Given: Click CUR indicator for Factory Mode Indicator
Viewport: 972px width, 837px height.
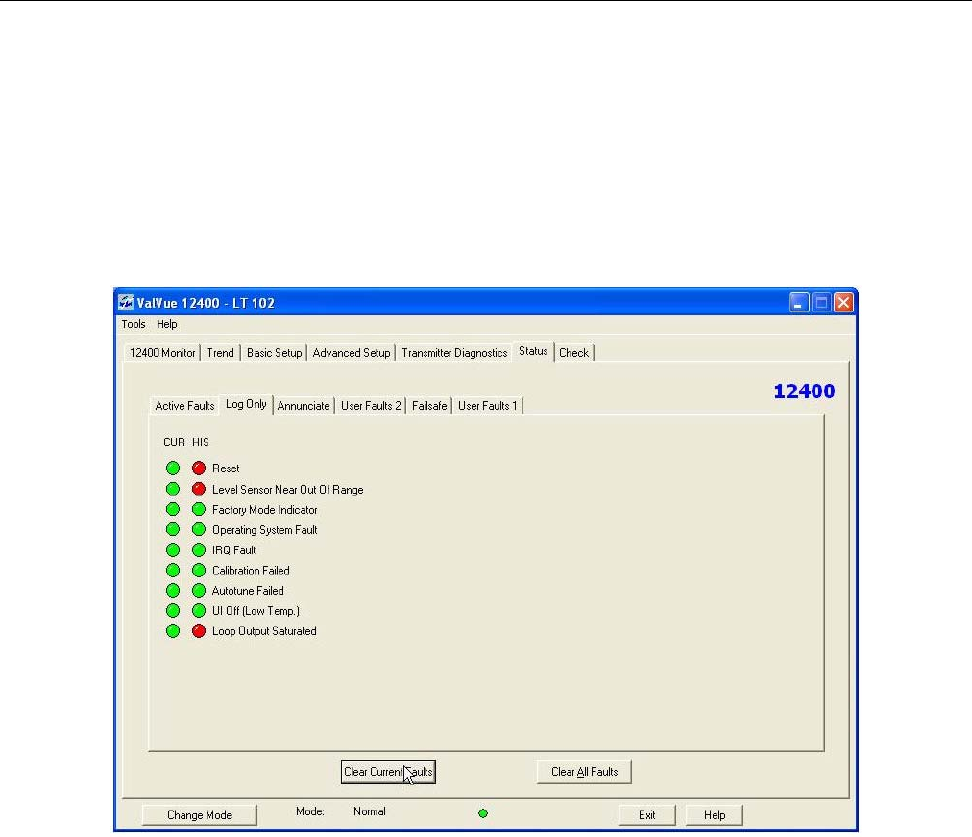Looking at the screenshot, I should [x=173, y=510].
